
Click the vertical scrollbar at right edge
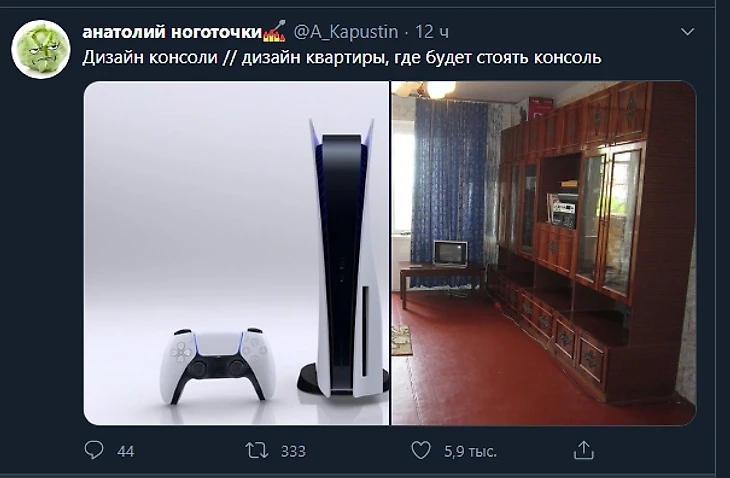[723, 239]
